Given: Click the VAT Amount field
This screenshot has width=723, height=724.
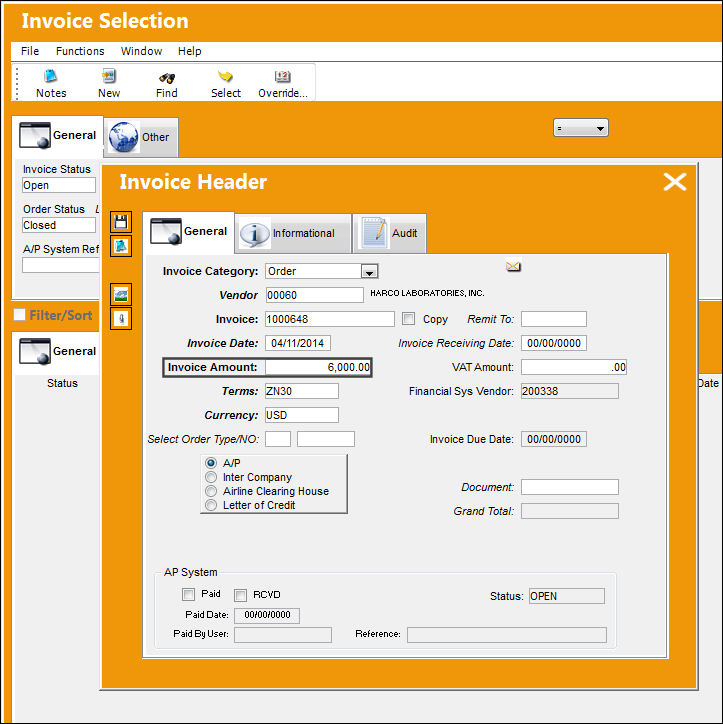Looking at the screenshot, I should (x=574, y=367).
